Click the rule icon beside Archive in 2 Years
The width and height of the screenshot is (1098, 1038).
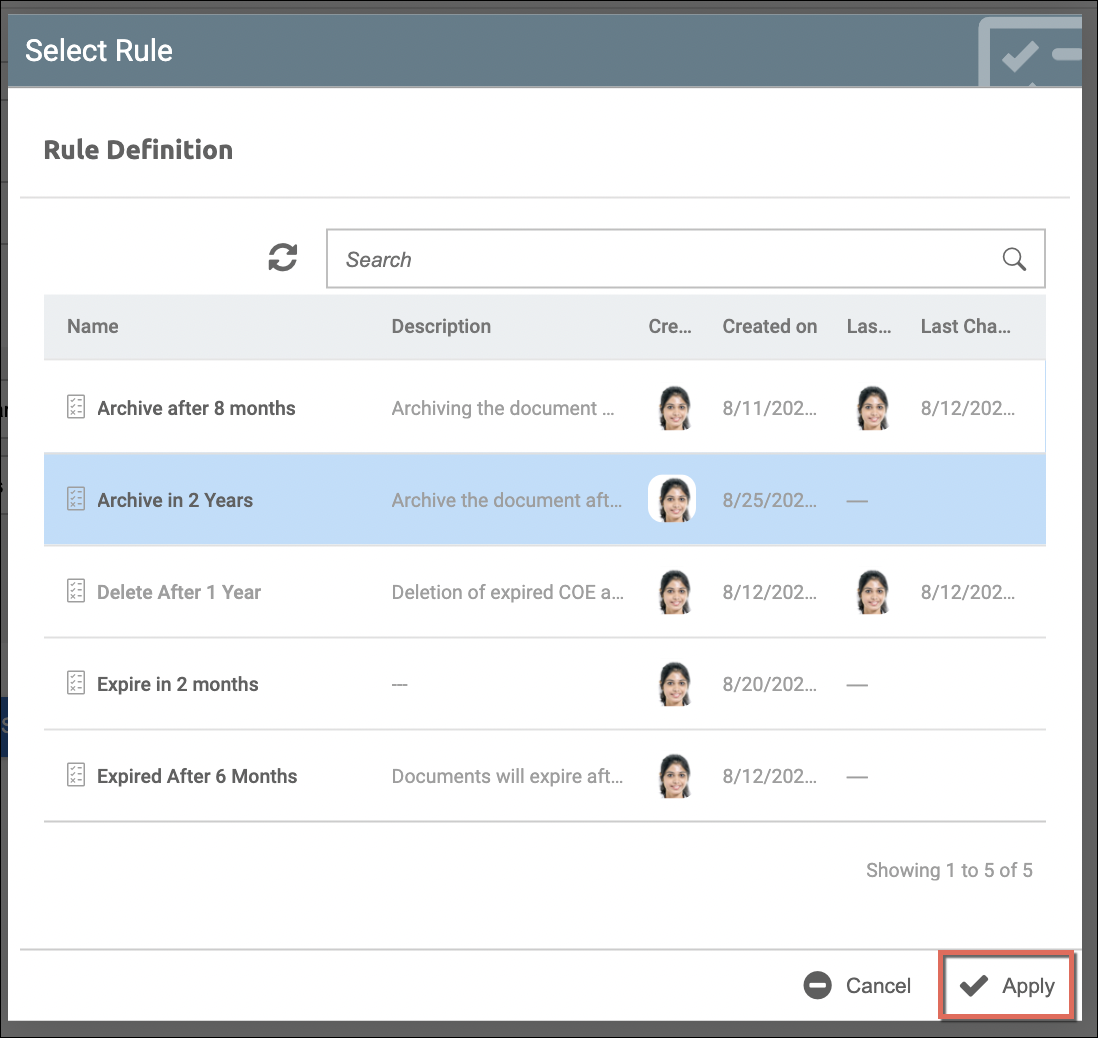coord(76,499)
